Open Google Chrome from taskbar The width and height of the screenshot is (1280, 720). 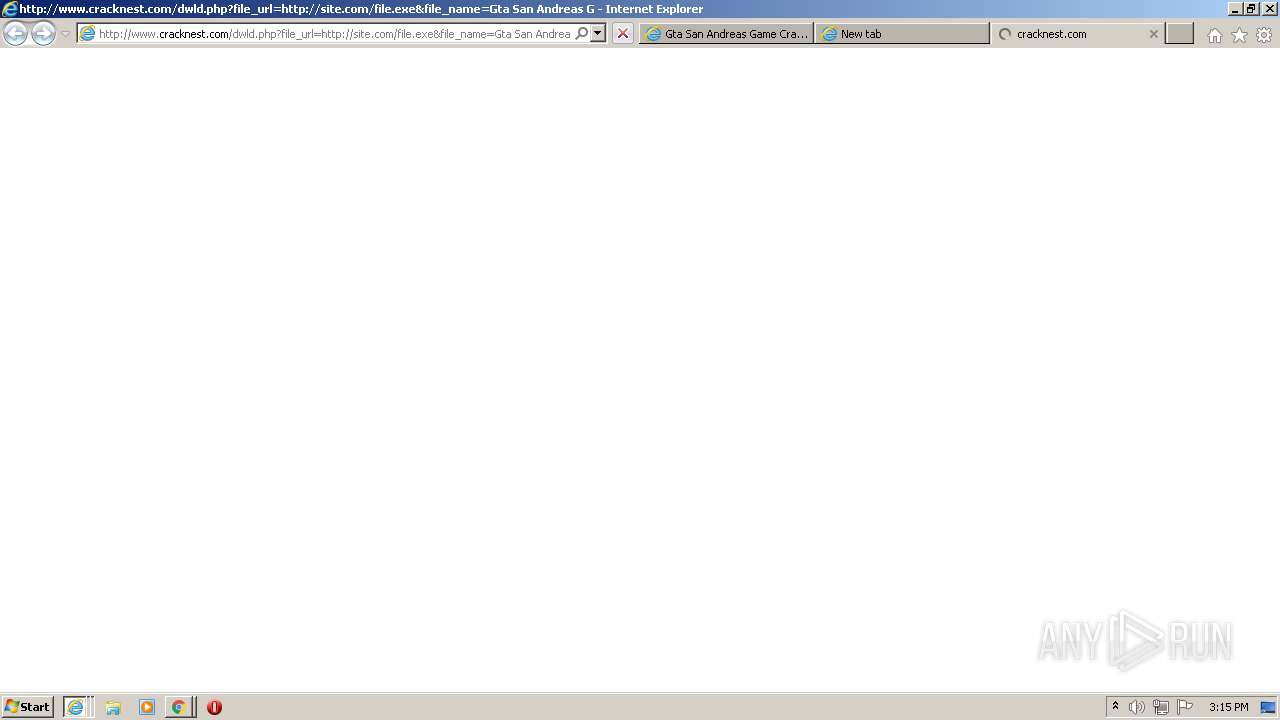178,707
